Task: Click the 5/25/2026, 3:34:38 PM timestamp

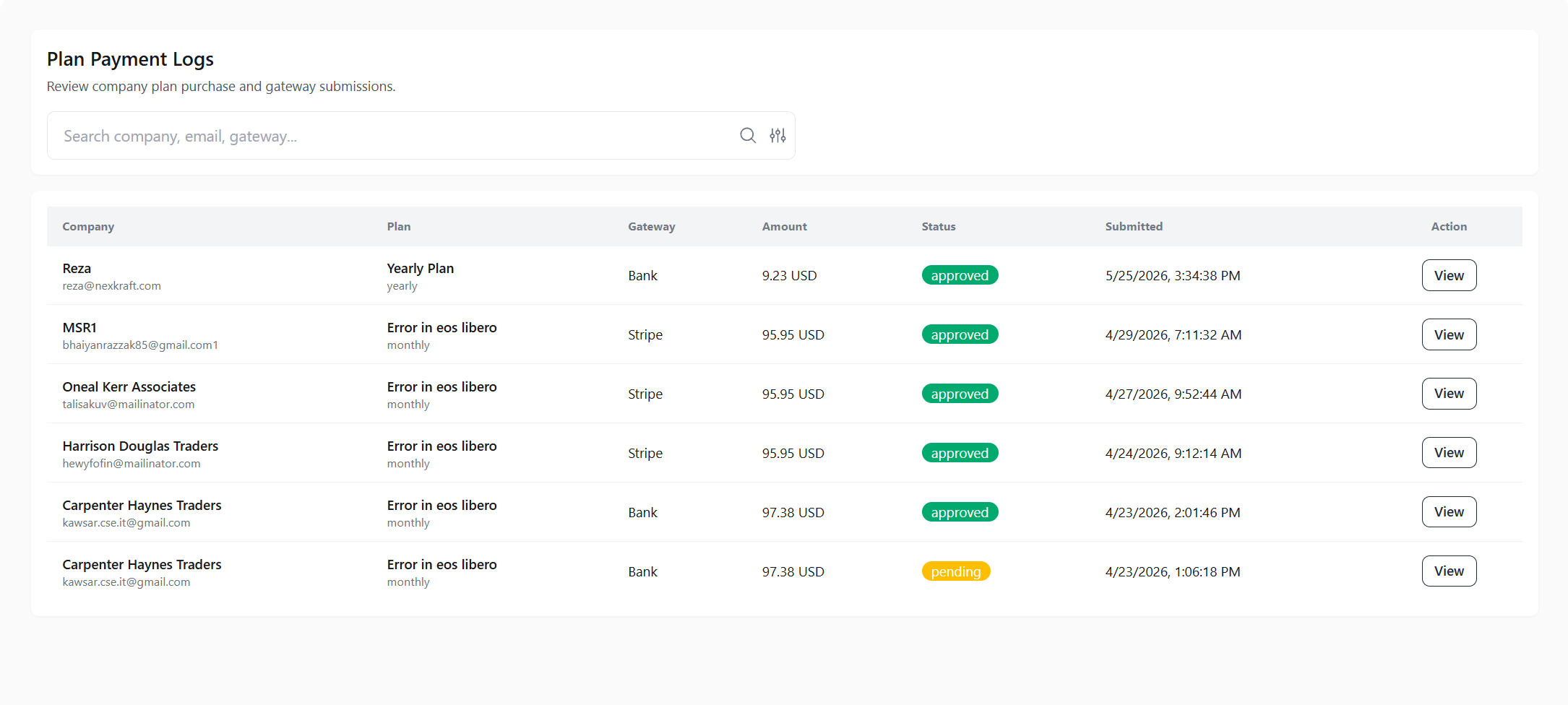Action: tap(1173, 276)
